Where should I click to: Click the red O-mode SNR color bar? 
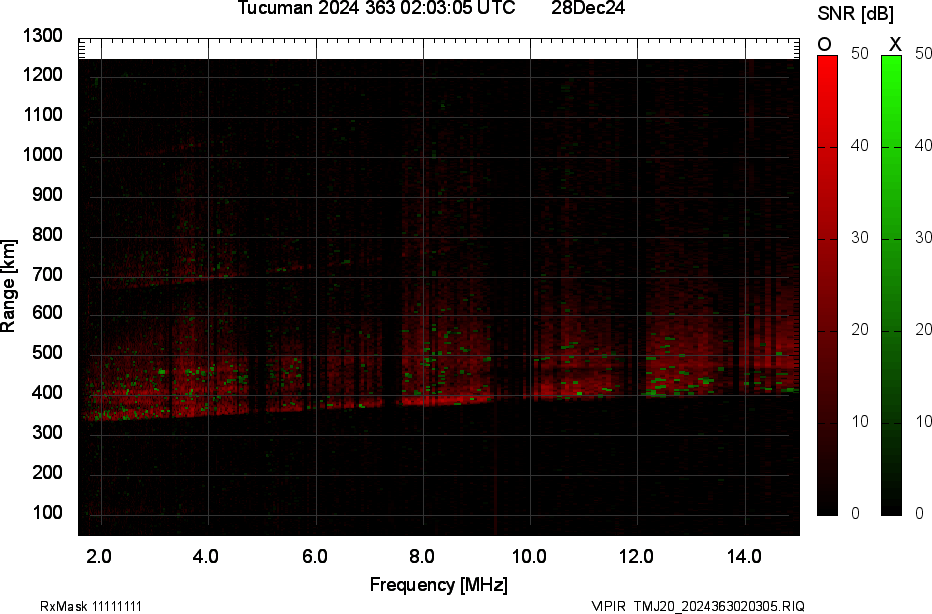point(828,284)
